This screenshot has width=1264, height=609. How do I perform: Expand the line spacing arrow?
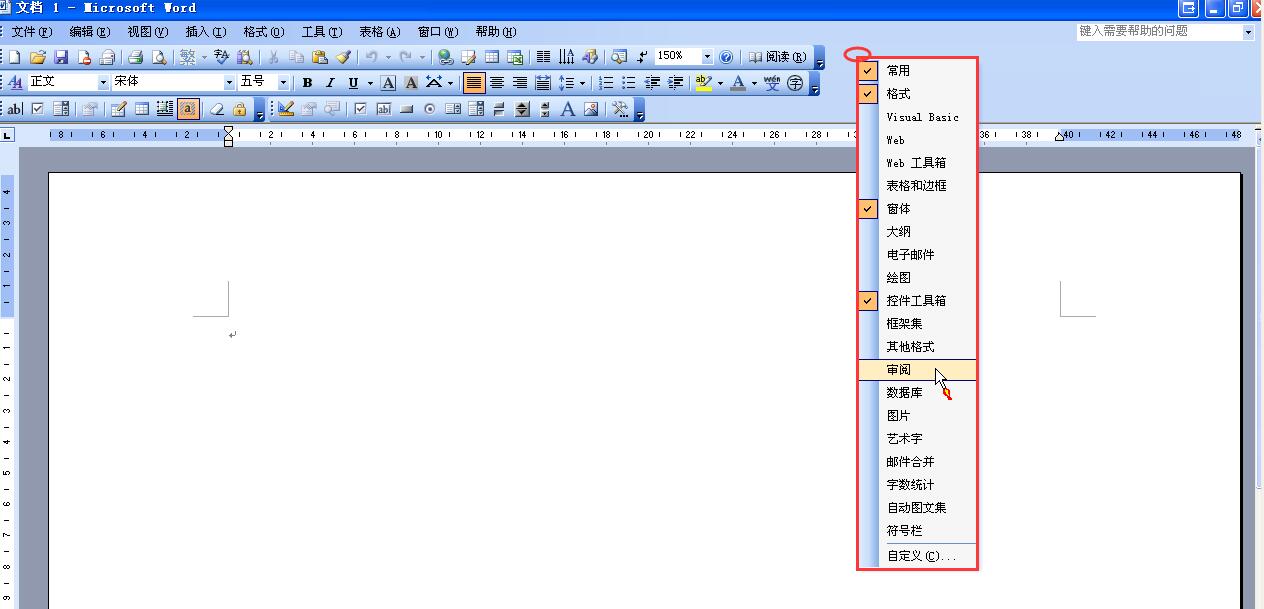[x=582, y=83]
